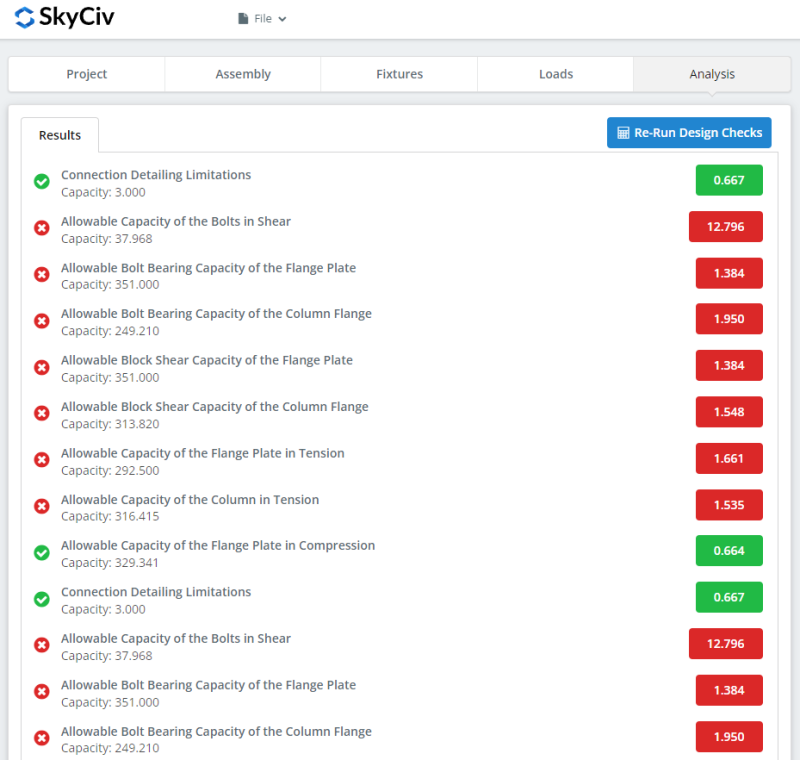Image resolution: width=800 pixels, height=760 pixels.
Task: Click the red 1.548 ratio badge
Action: [x=729, y=412]
